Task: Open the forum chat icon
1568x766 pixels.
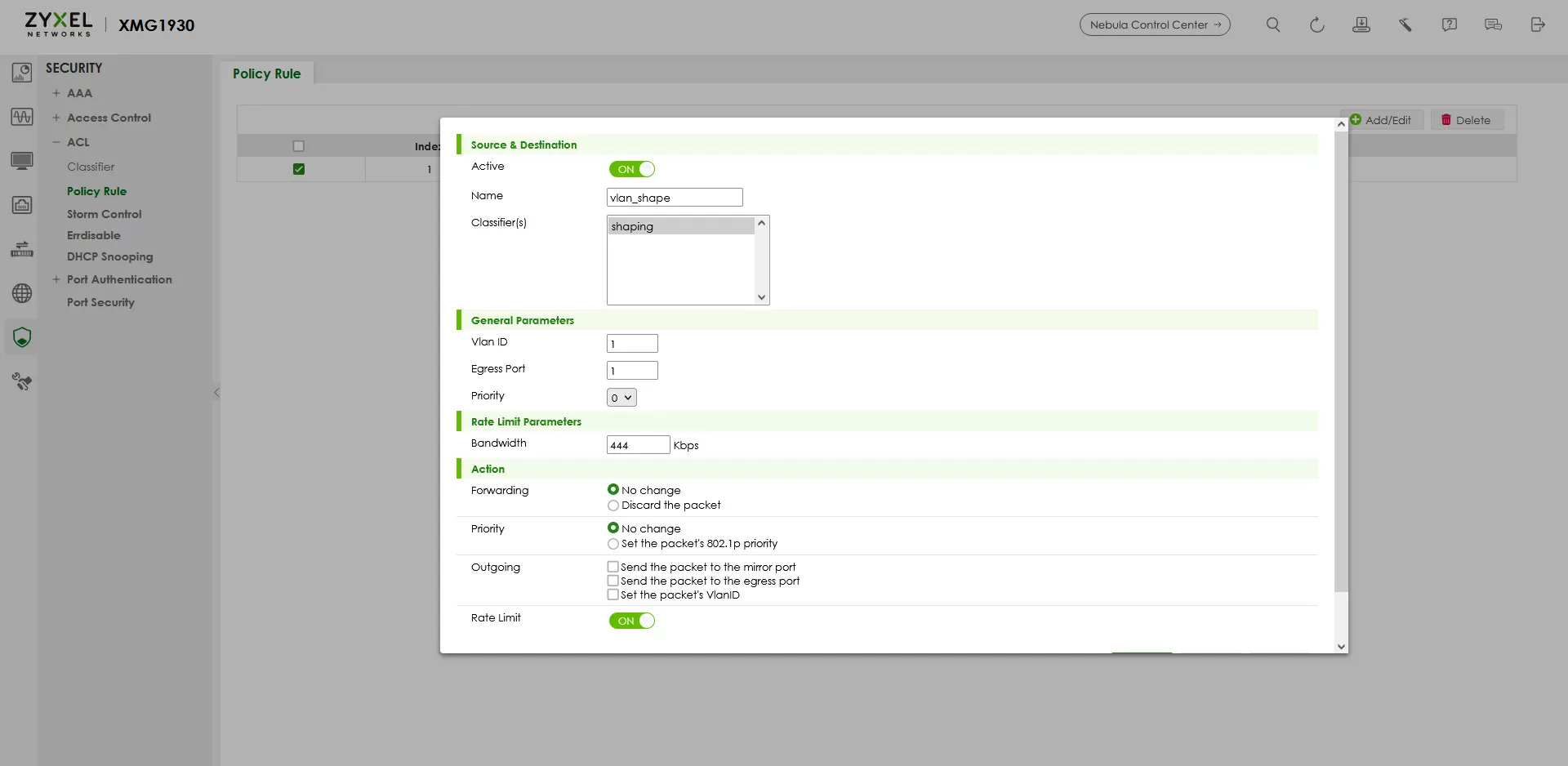Action: pyautogui.click(x=1493, y=24)
